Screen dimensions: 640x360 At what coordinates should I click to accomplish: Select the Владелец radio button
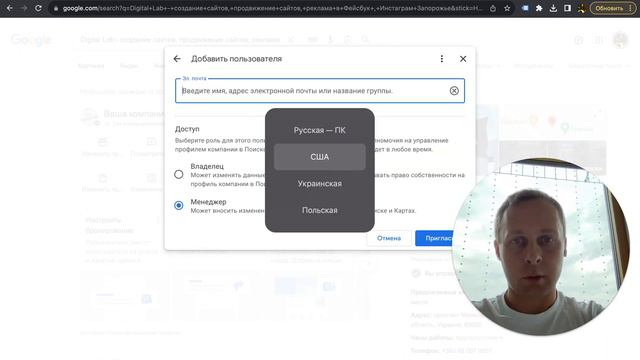179,175
